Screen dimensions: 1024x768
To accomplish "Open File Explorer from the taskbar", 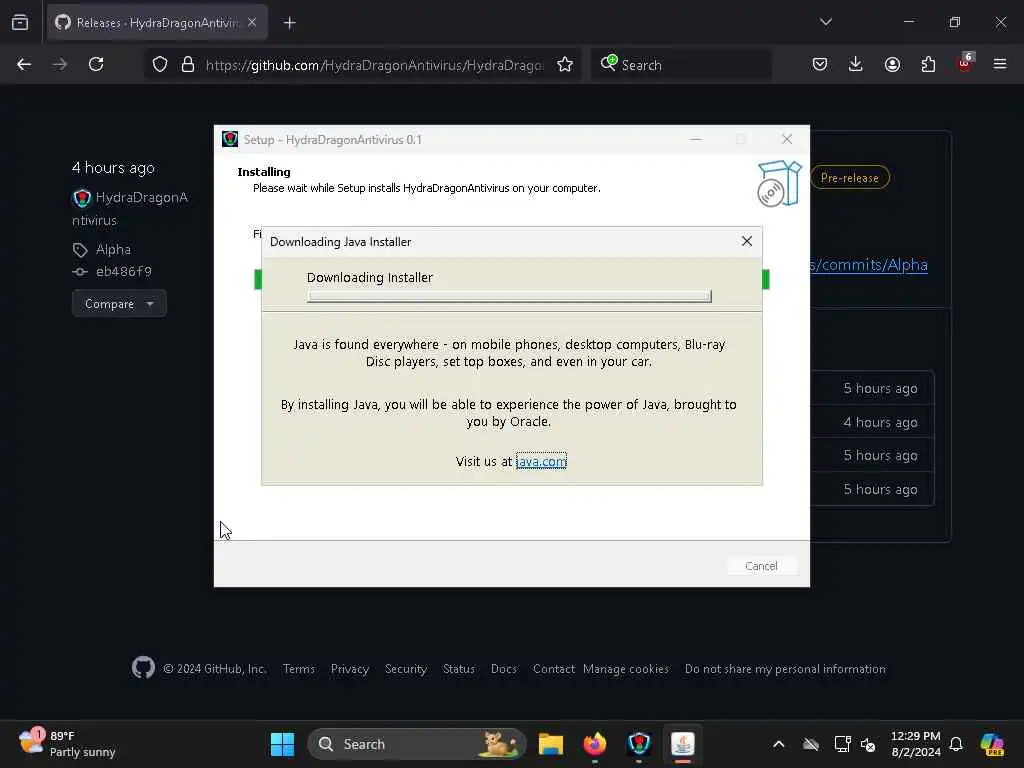I will pos(551,744).
